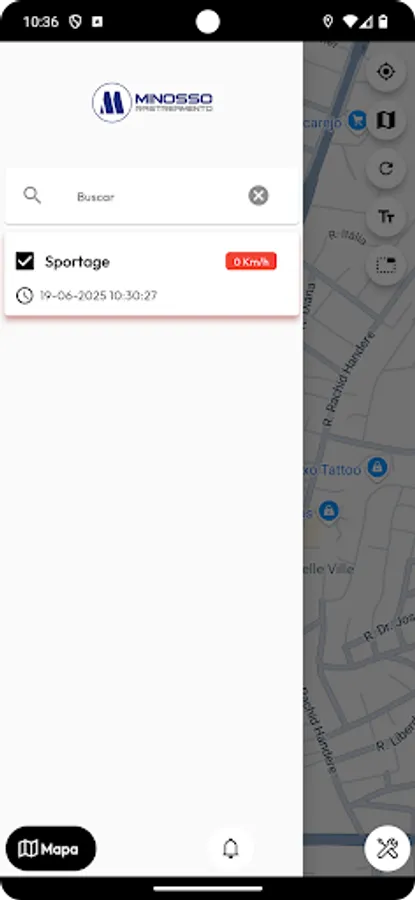Image resolution: width=415 pixels, height=900 pixels.
Task: Tap the 0 Km/h speed badge
Action: point(251,261)
